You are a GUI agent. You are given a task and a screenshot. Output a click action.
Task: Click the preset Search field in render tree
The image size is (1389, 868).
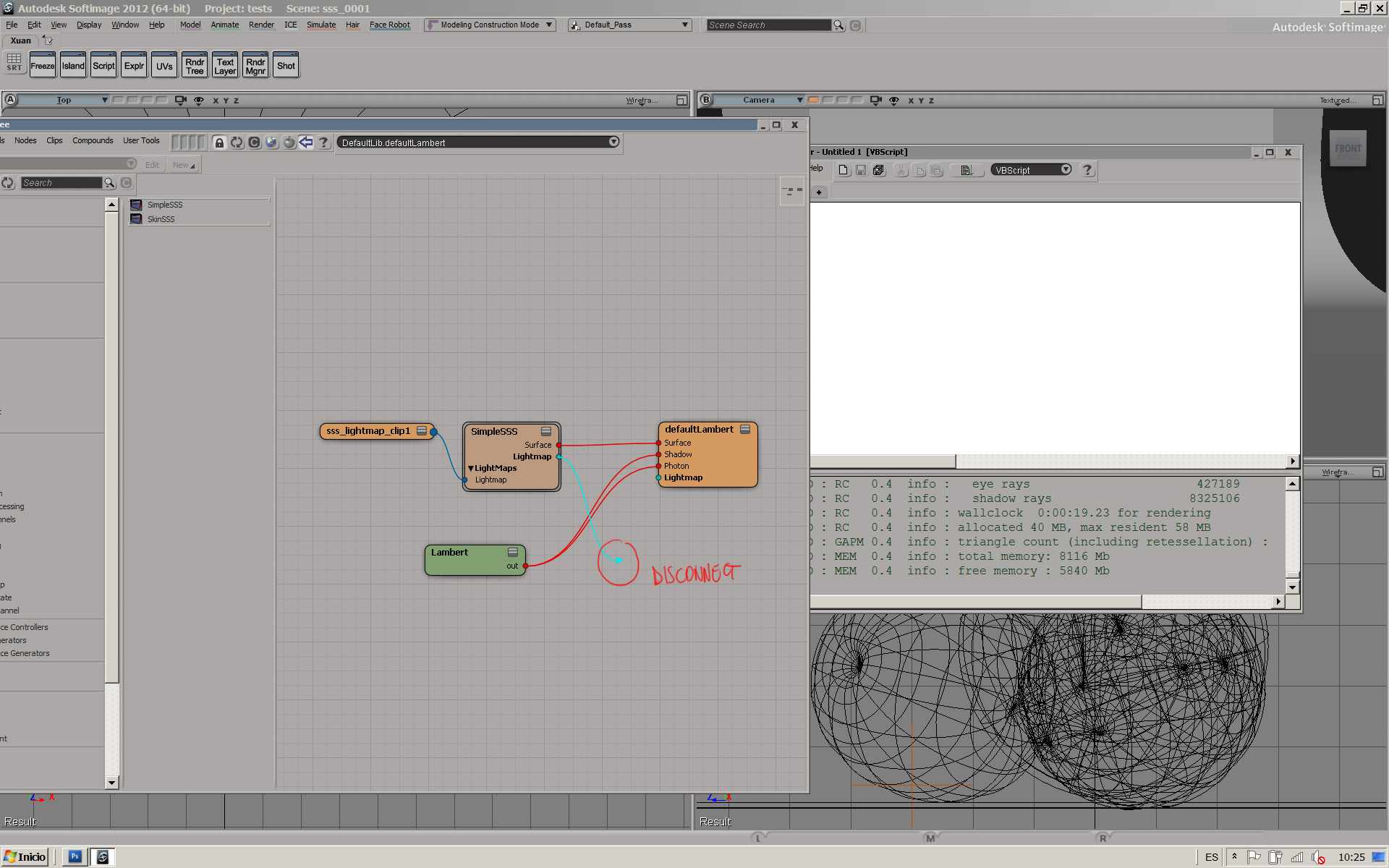point(61,183)
